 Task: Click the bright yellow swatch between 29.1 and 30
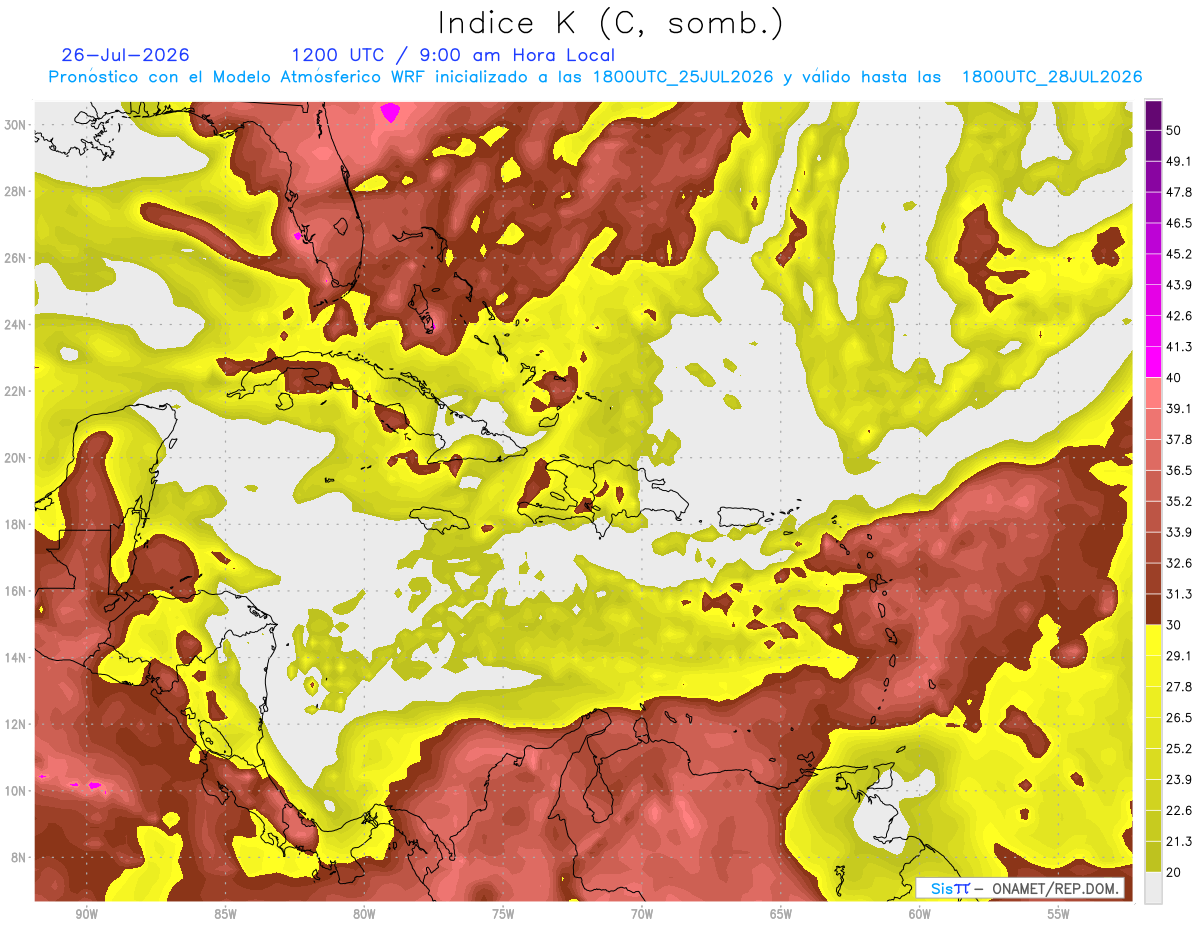tap(1153, 640)
